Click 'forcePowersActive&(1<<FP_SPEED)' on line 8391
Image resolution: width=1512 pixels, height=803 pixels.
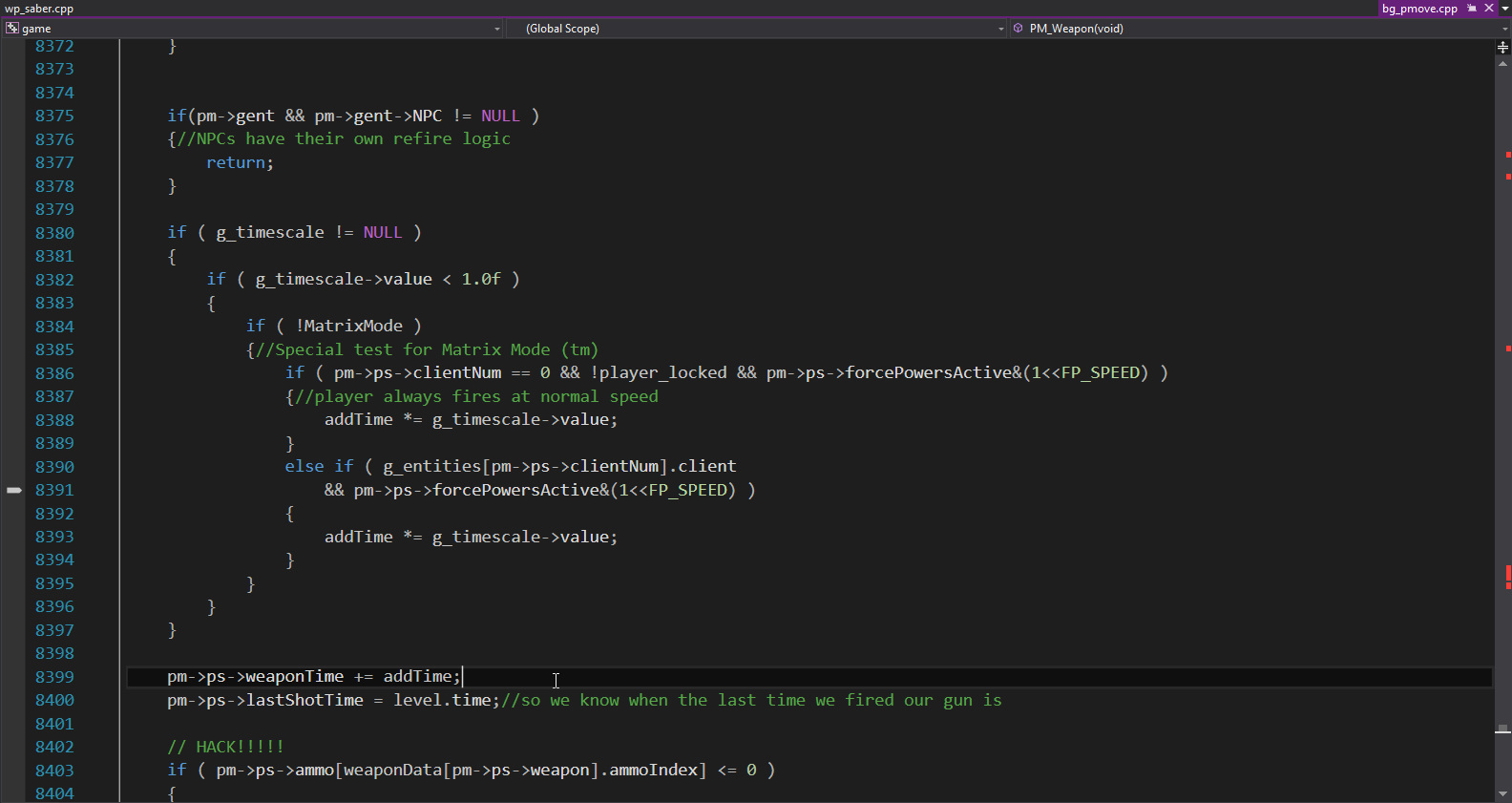pos(584,490)
